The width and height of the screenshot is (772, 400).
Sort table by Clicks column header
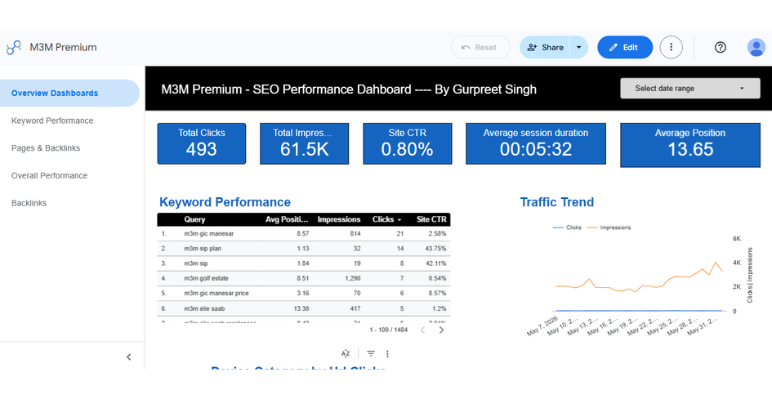coord(386,220)
